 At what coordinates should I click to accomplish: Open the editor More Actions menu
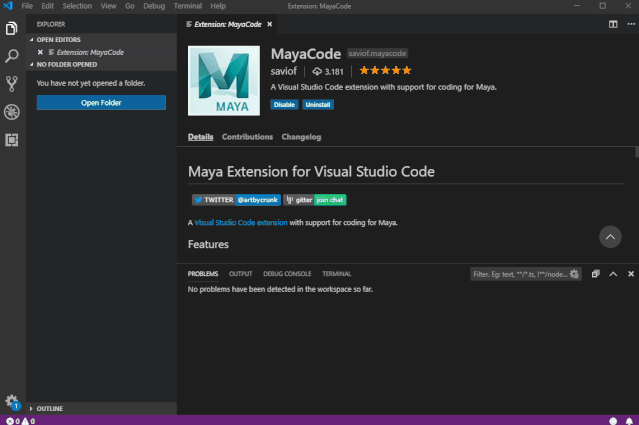point(631,24)
